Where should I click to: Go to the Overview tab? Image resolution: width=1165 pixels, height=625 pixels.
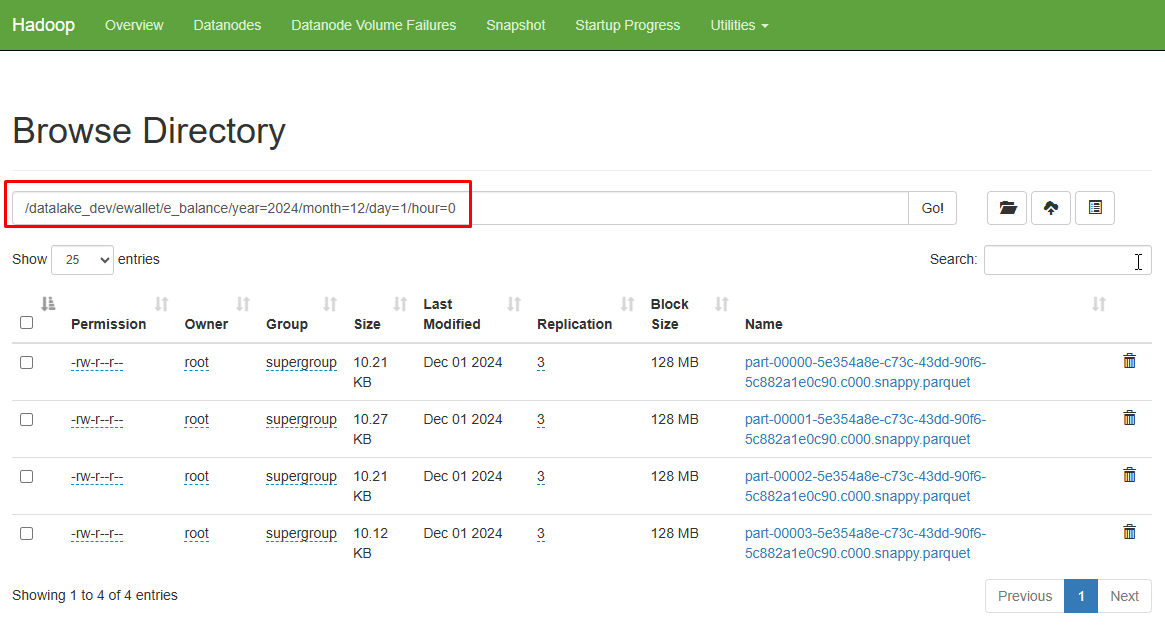134,25
